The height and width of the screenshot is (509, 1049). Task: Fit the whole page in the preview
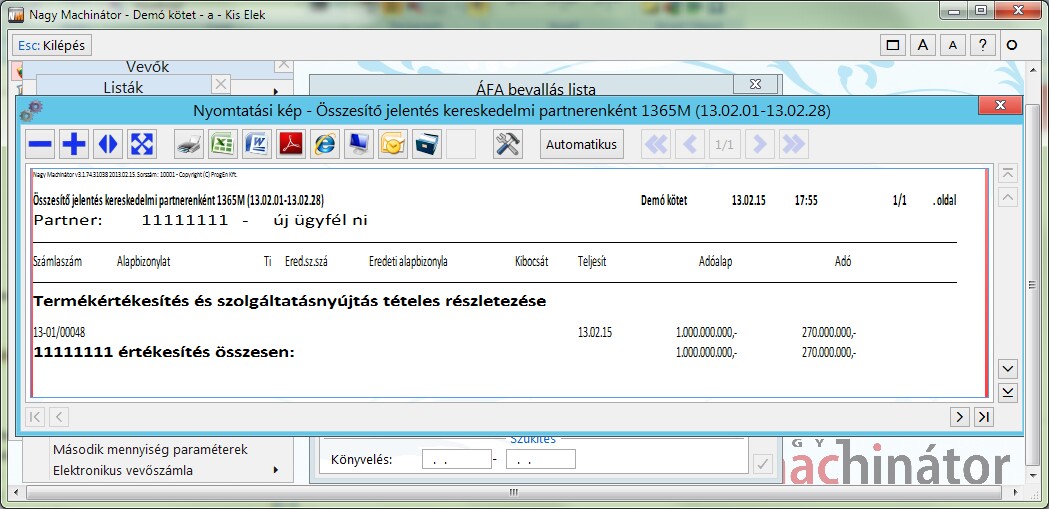142,144
